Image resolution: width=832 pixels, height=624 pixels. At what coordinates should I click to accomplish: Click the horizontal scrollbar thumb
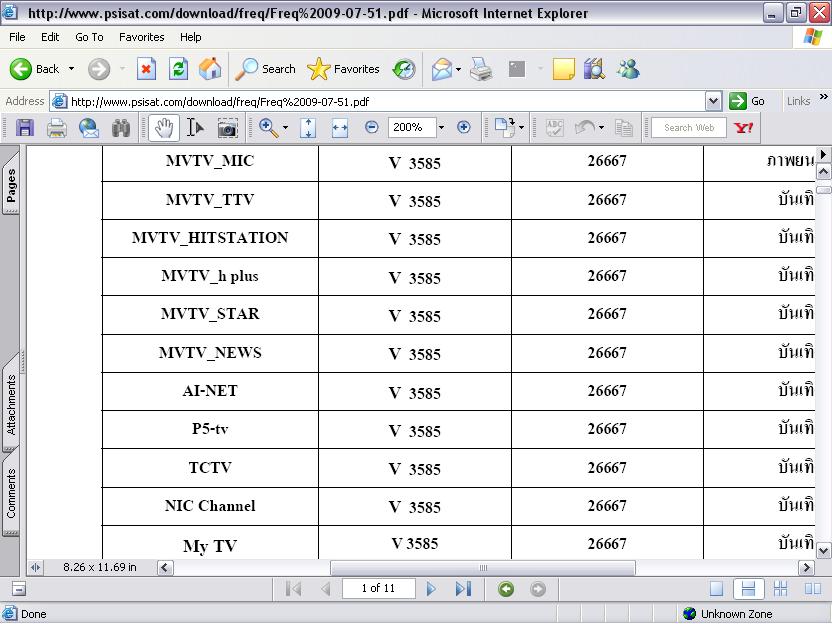click(x=482, y=568)
